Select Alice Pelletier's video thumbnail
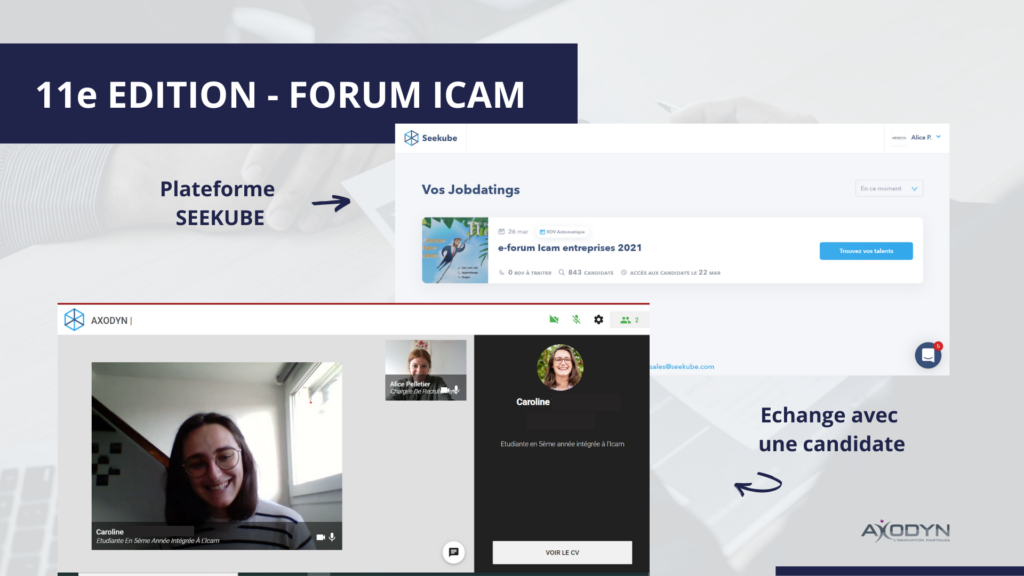The image size is (1024, 576). point(426,370)
